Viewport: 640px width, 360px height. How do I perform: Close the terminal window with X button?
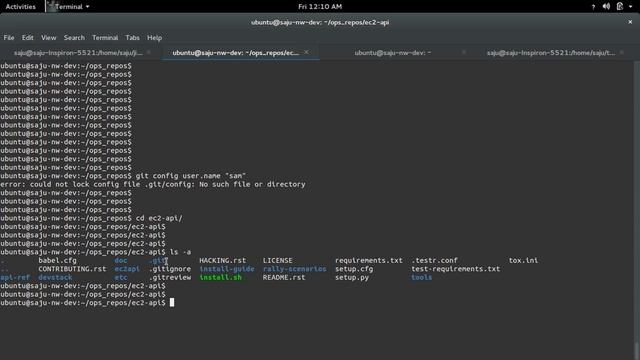(x=630, y=22)
